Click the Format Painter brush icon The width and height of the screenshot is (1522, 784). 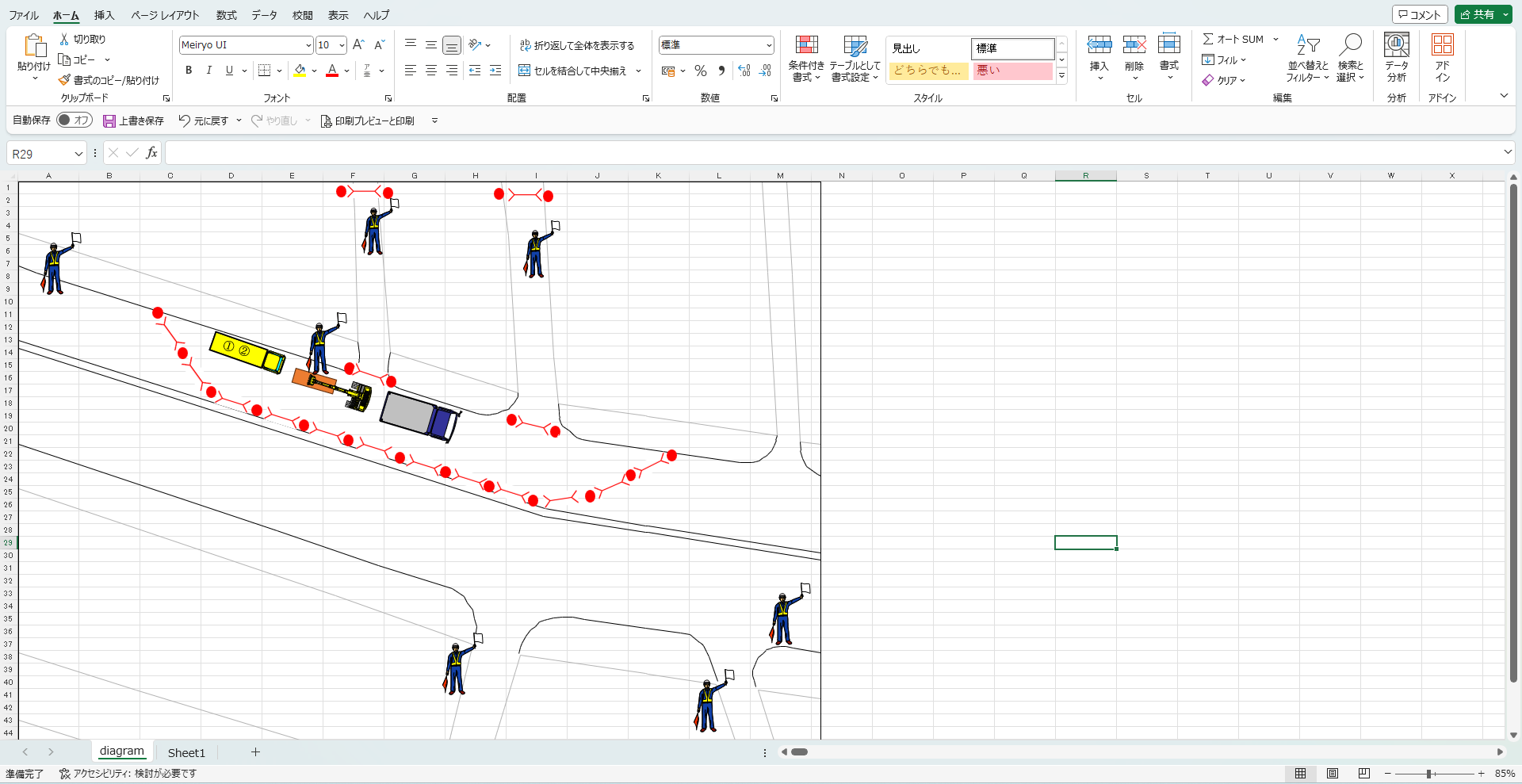click(64, 80)
